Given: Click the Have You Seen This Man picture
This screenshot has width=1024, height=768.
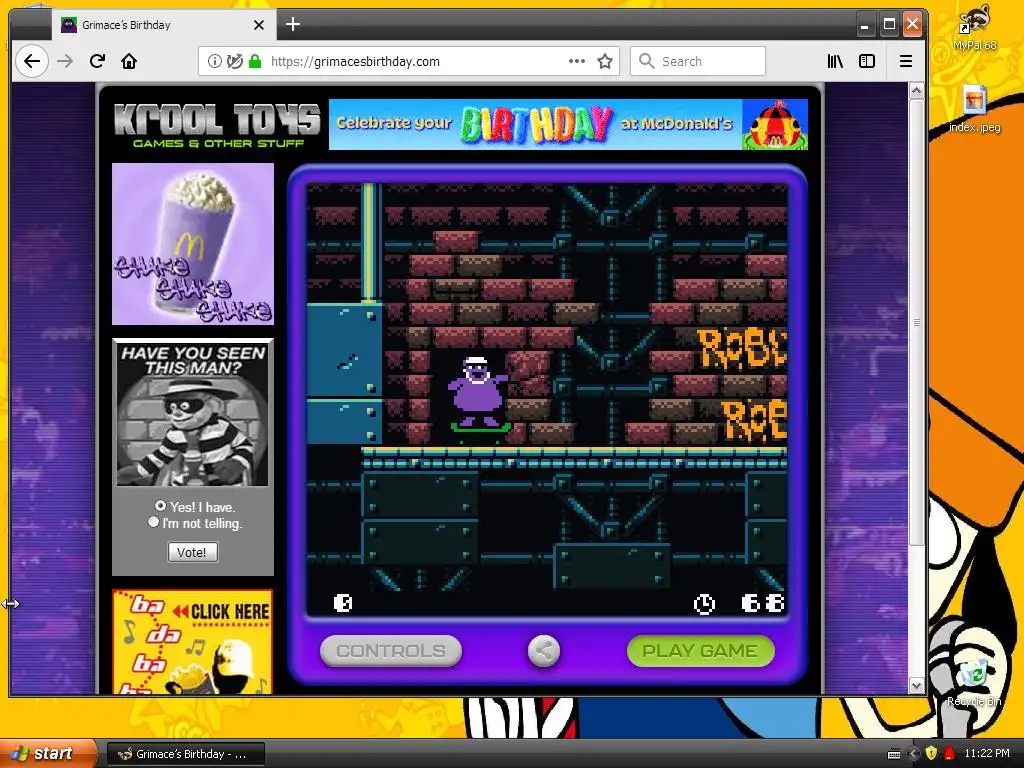Looking at the screenshot, I should [x=193, y=414].
